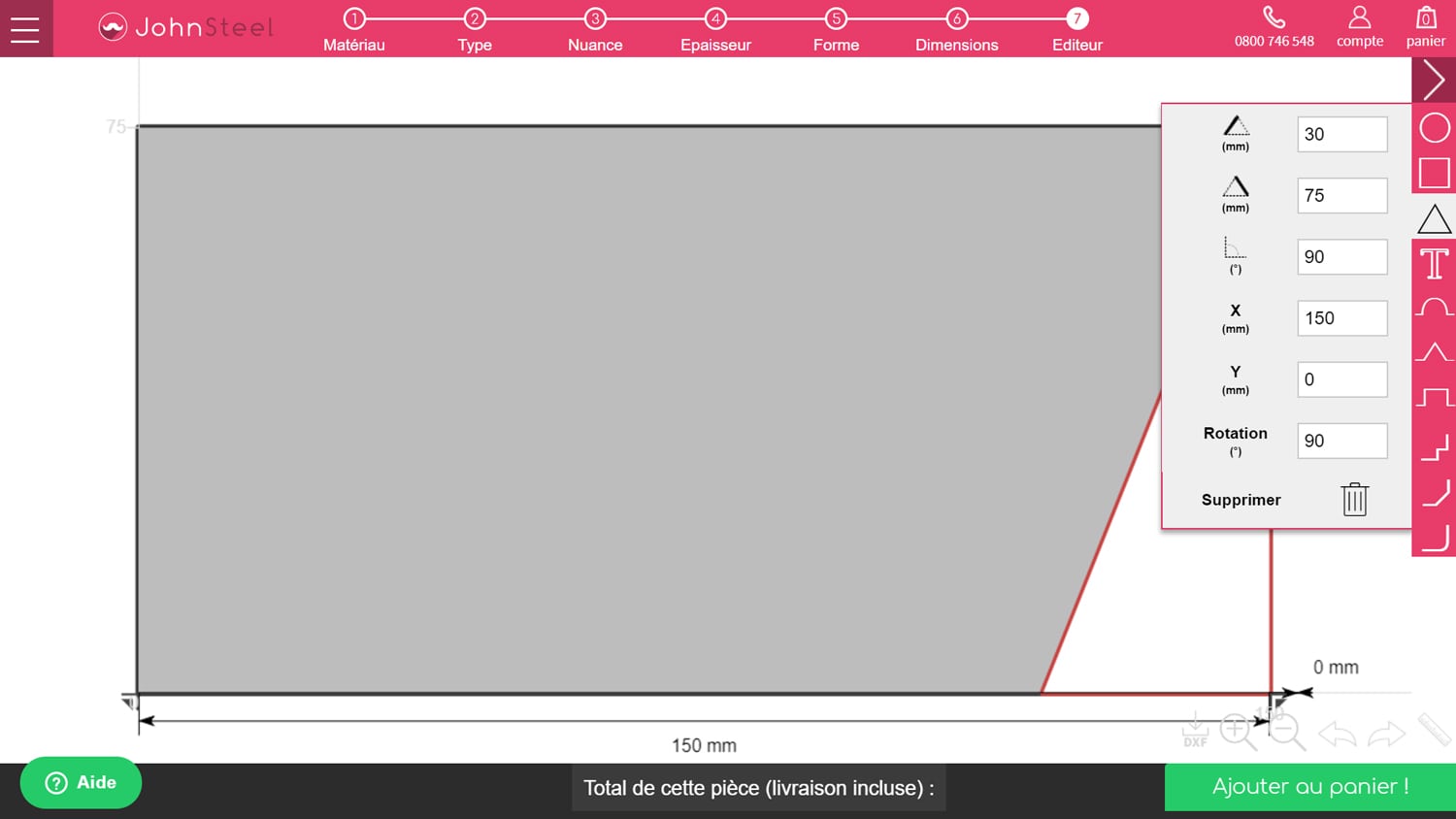Download the DXF file
Image resolution: width=1456 pixels, height=819 pixels.
(x=1195, y=731)
